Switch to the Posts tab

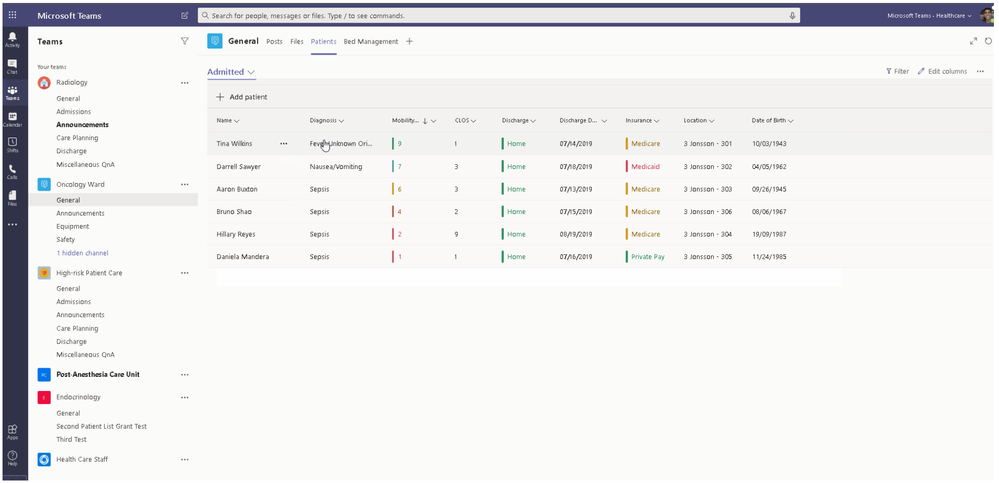tap(275, 41)
